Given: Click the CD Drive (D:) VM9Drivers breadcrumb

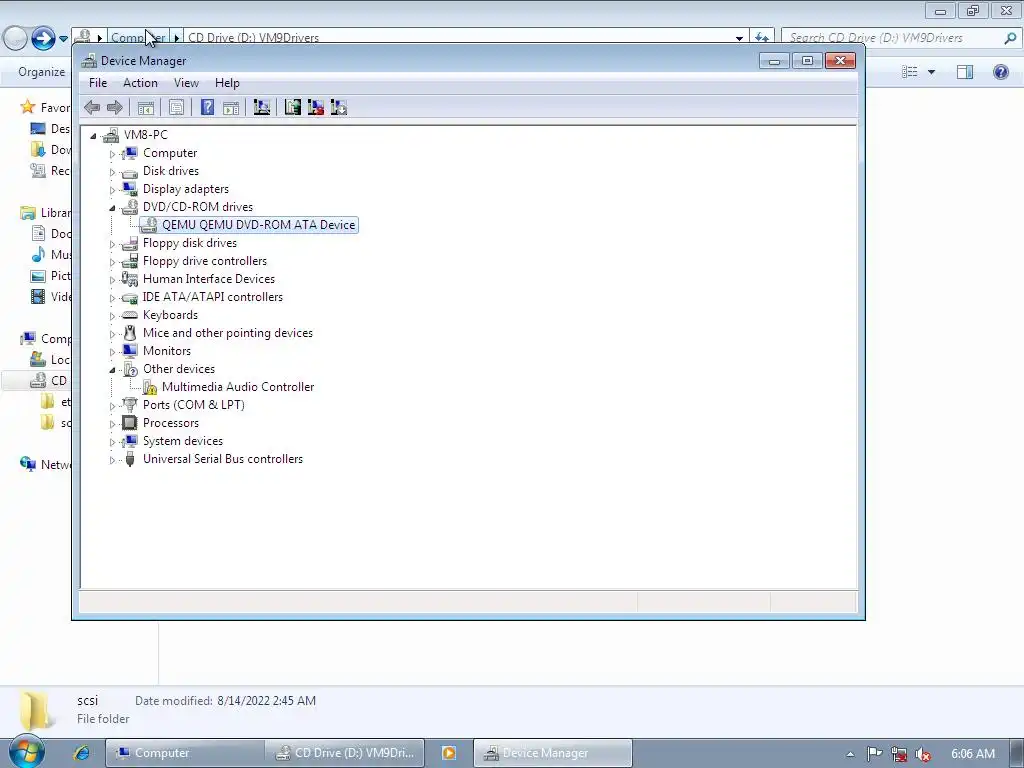Looking at the screenshot, I should click(x=253, y=38).
